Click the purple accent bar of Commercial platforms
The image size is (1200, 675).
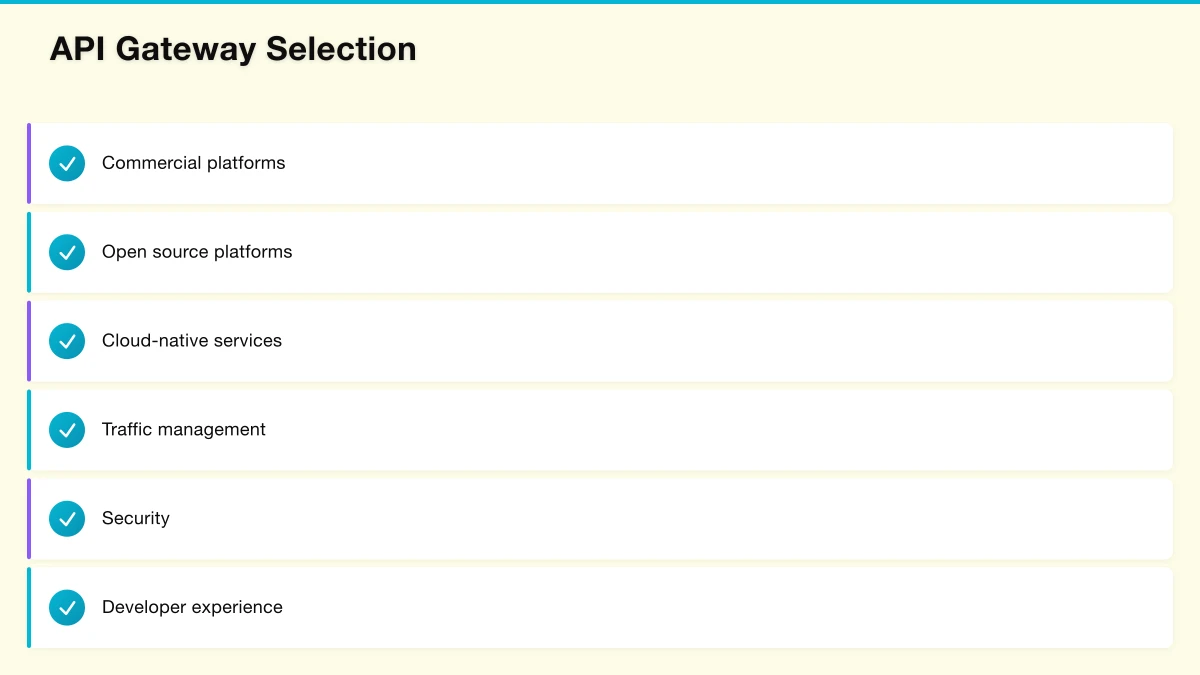click(x=29, y=163)
